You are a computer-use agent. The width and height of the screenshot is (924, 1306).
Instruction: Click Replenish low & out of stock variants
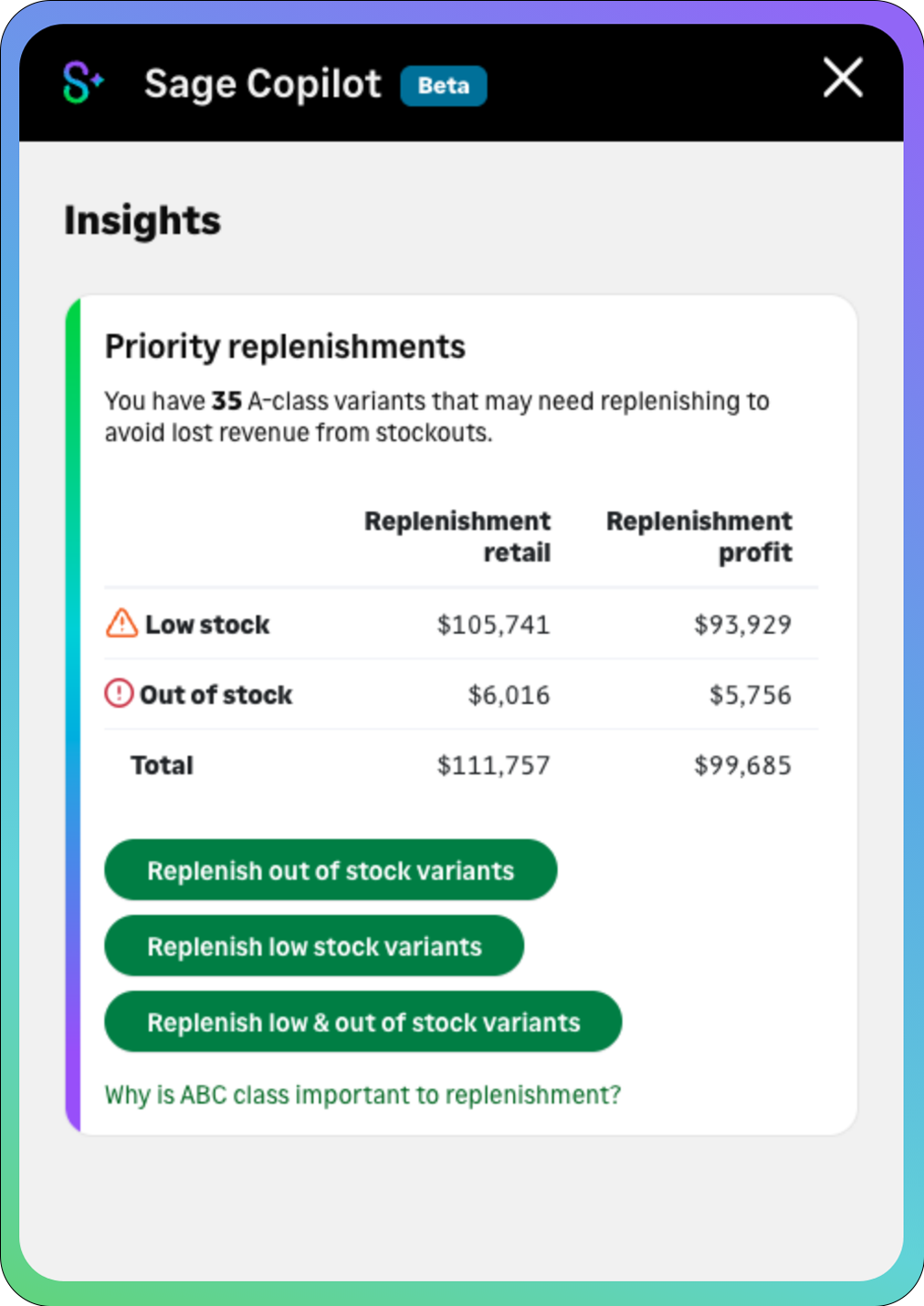click(x=362, y=1022)
